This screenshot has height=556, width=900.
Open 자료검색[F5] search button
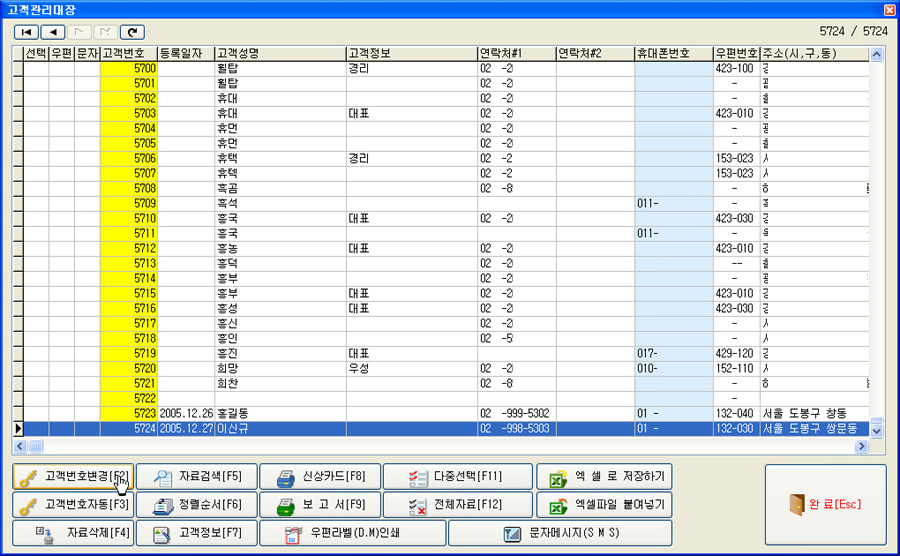[x=197, y=476]
